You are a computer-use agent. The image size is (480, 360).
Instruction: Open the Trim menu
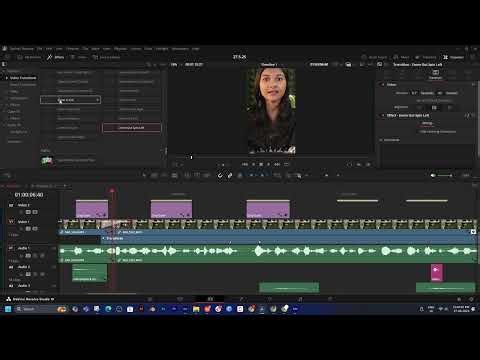coord(59,49)
